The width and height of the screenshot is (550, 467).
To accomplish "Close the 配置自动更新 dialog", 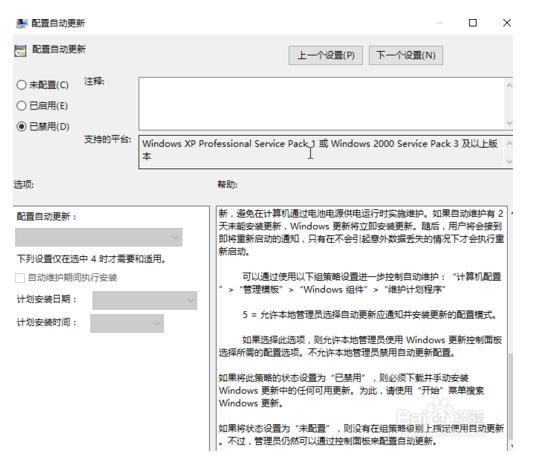I will pos(507,23).
